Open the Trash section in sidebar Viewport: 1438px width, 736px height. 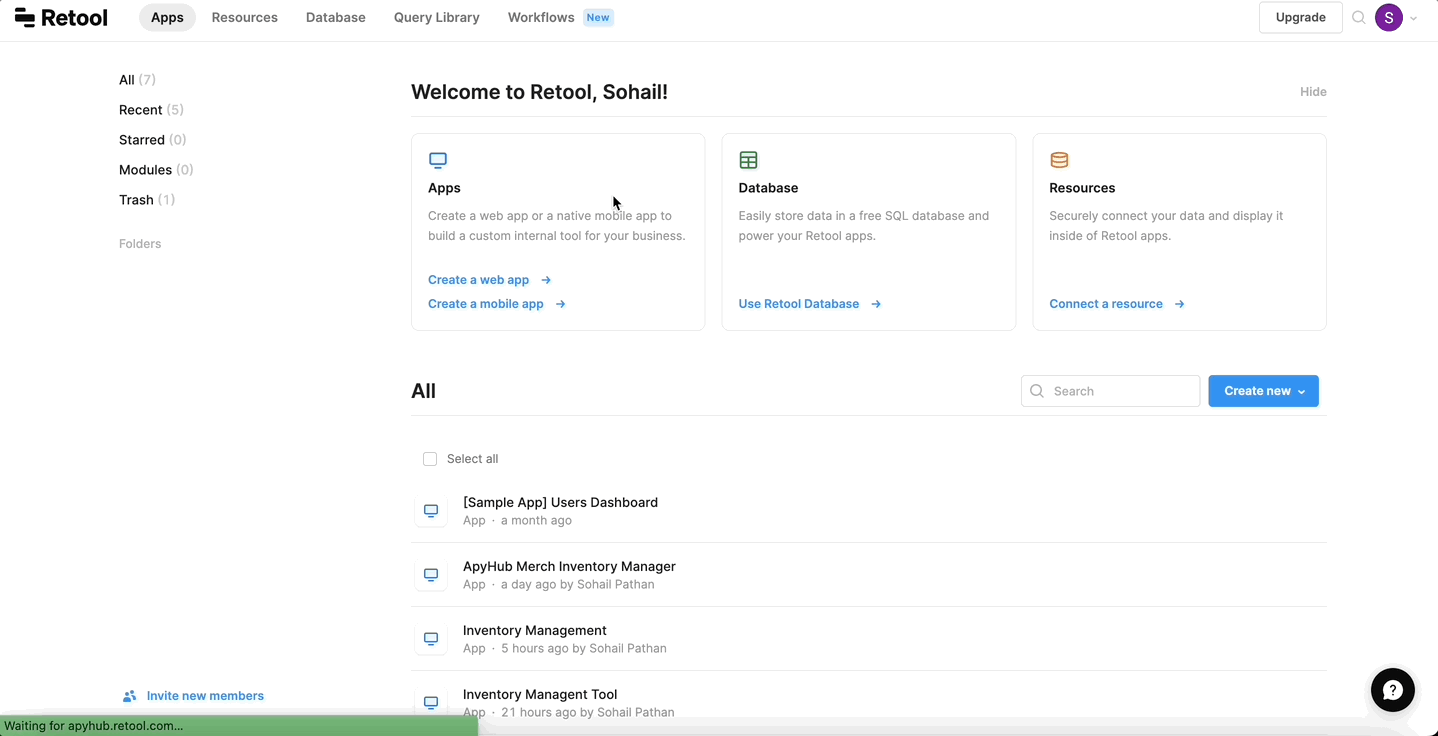[147, 200]
